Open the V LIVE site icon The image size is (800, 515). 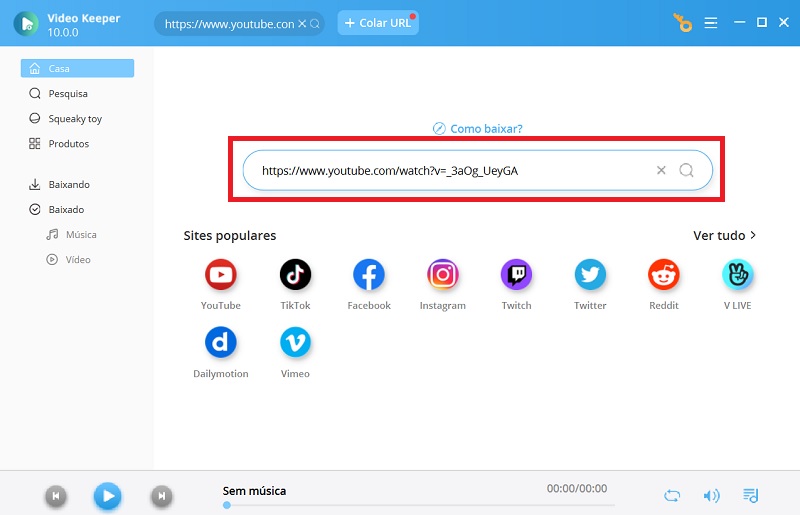737,275
